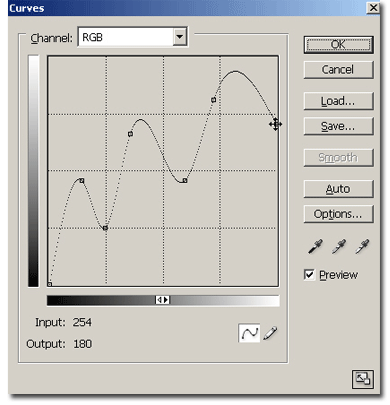Click the Cancel button
The image size is (390, 405).
[338, 70]
